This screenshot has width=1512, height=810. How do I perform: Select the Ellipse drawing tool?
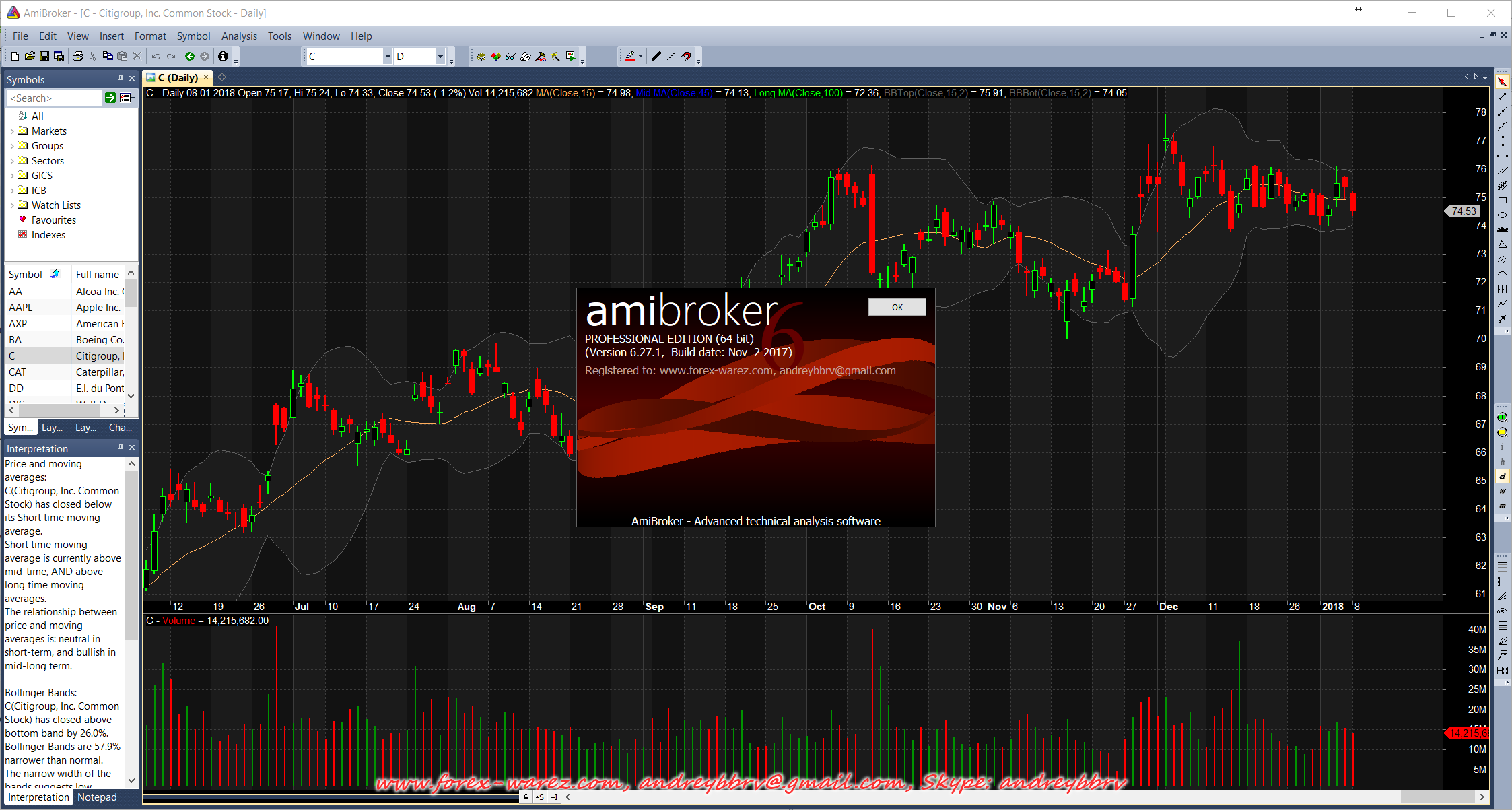pos(1502,215)
